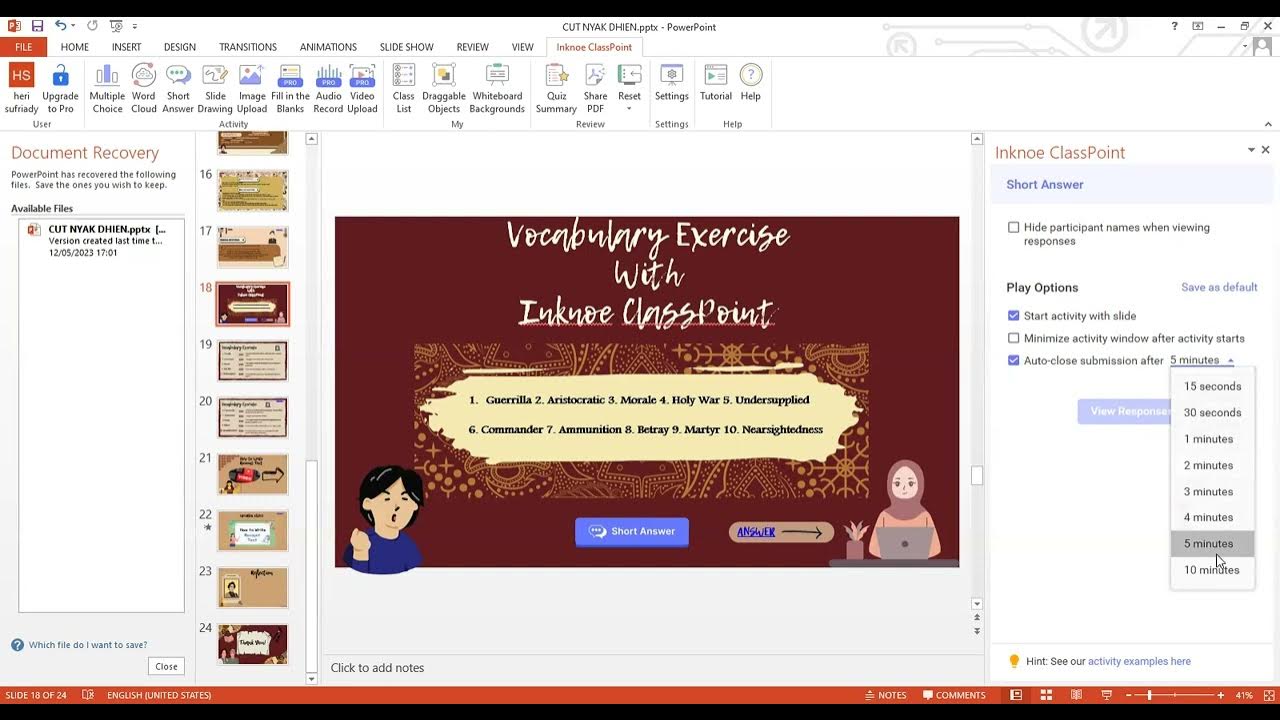The width and height of the screenshot is (1280, 720).
Task: Switch to Slide Sorter view
Action: [x=1046, y=695]
